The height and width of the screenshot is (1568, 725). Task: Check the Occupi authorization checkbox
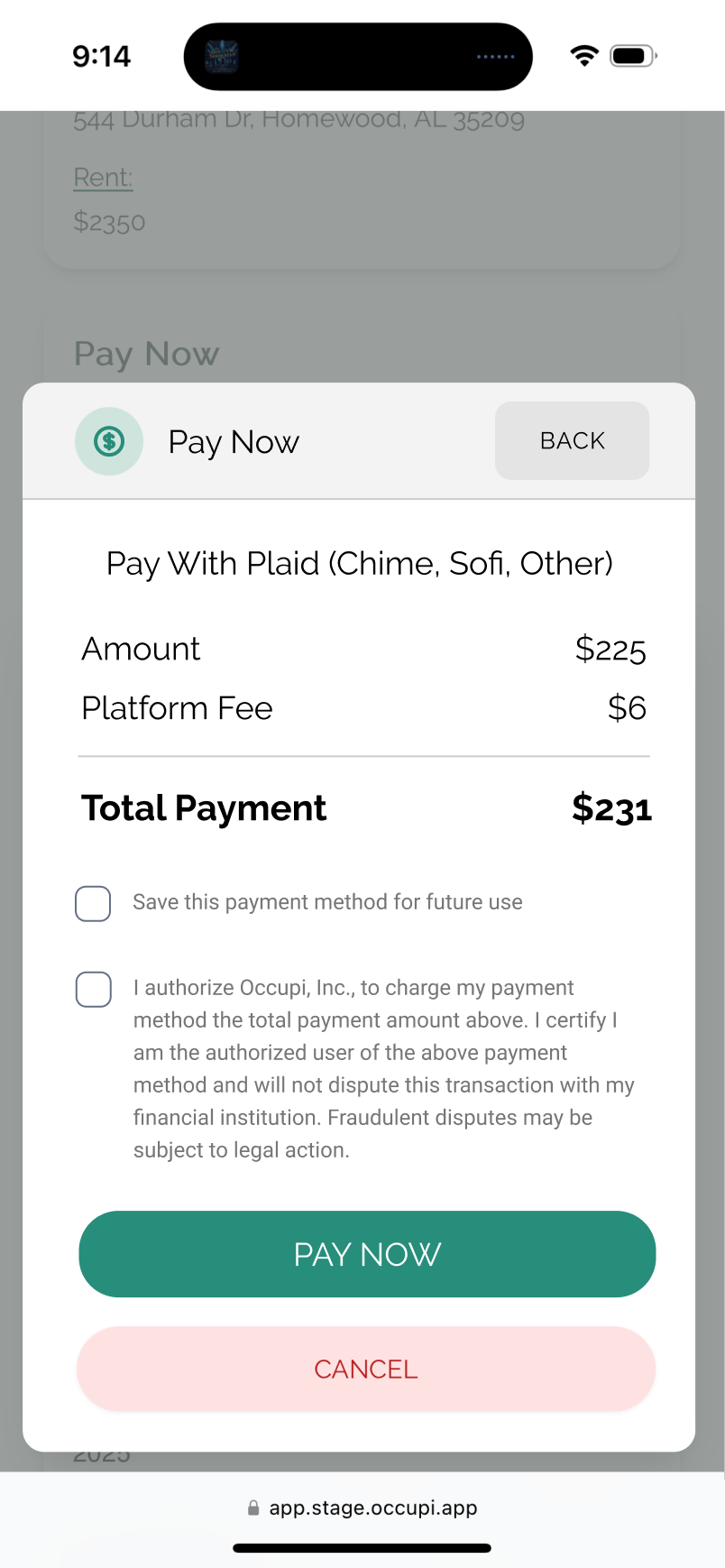pyautogui.click(x=93, y=989)
